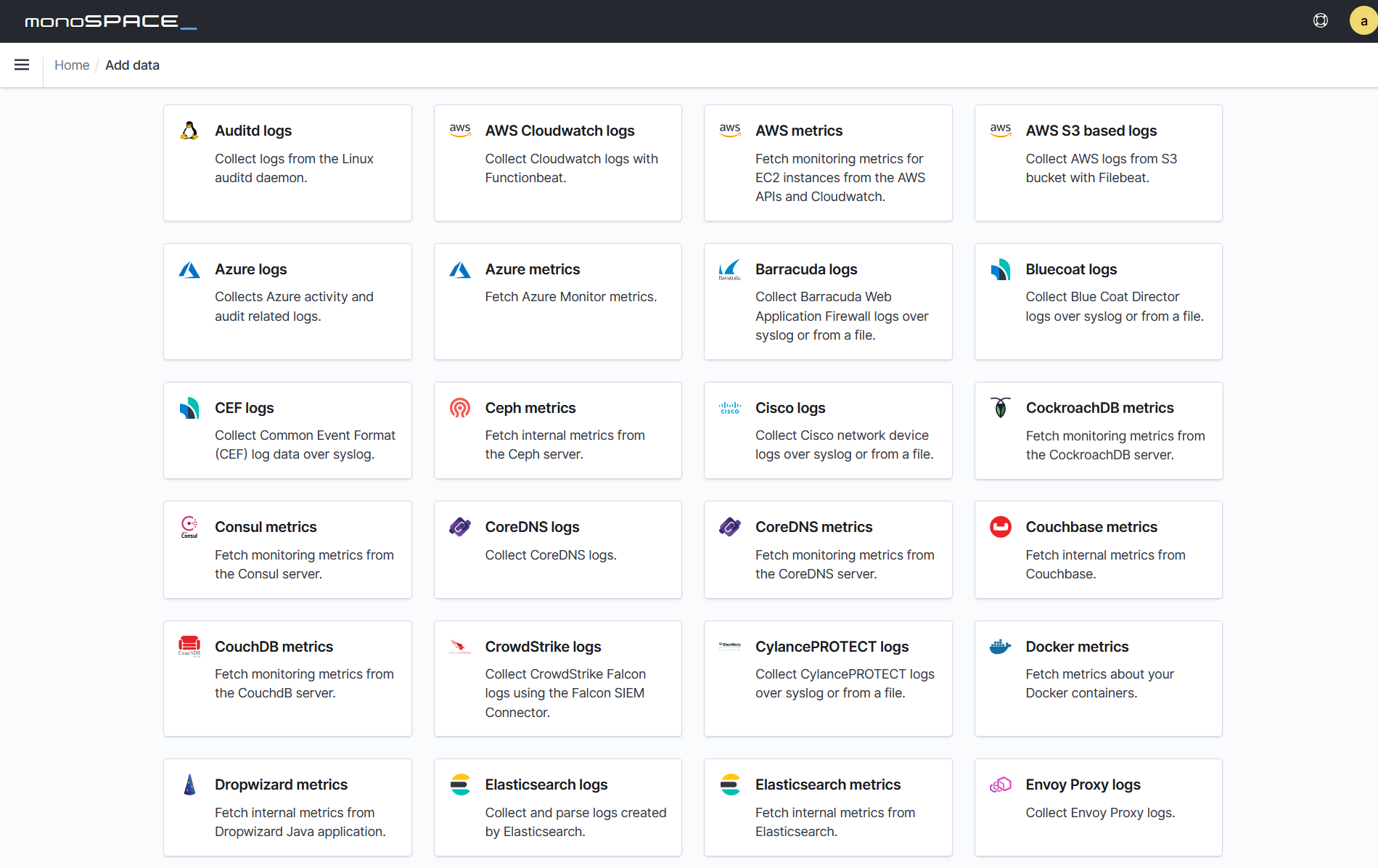The image size is (1378, 868).
Task: Click the Cisco logo icon
Action: point(730,408)
